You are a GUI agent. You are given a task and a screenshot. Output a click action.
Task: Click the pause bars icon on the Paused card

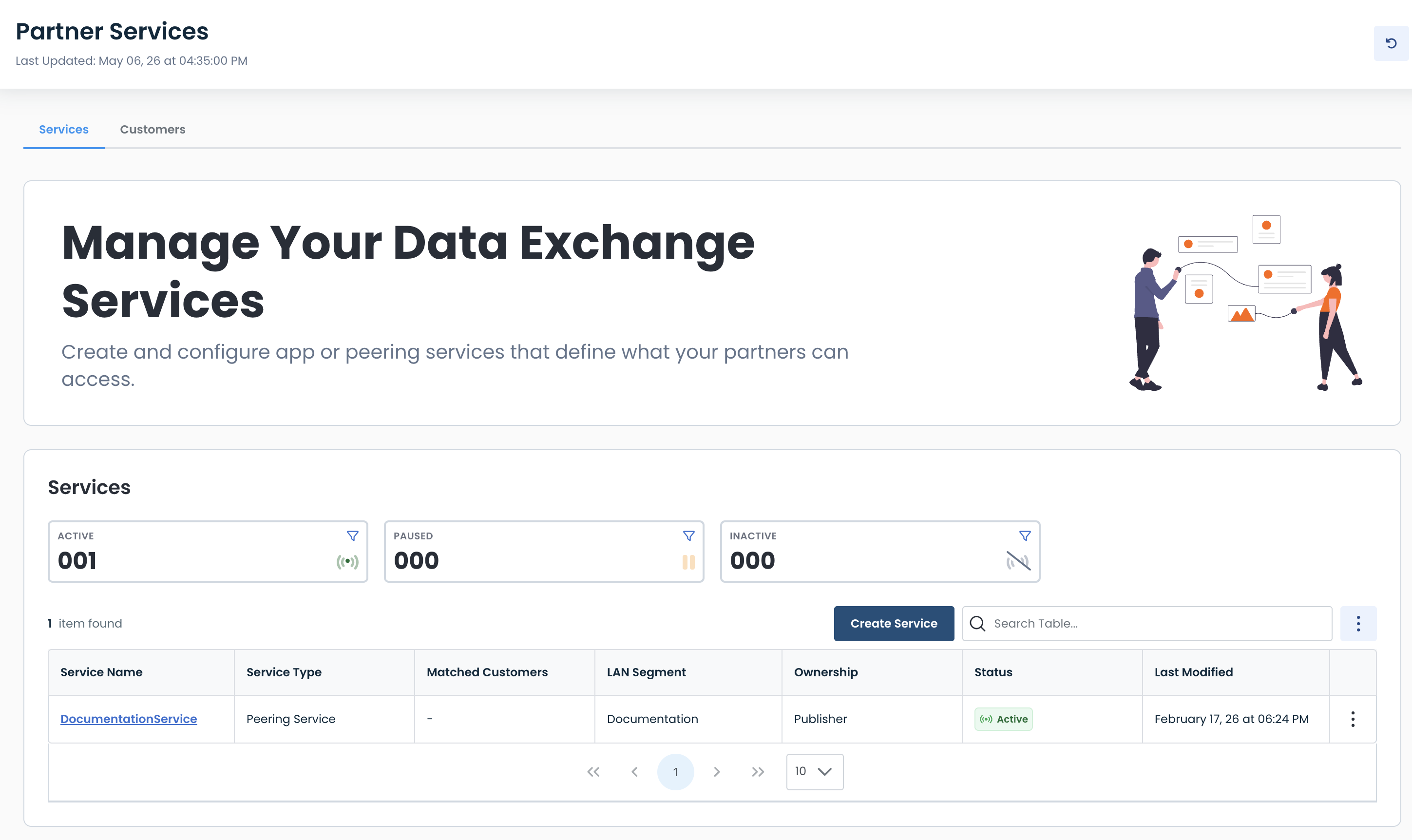tap(688, 562)
